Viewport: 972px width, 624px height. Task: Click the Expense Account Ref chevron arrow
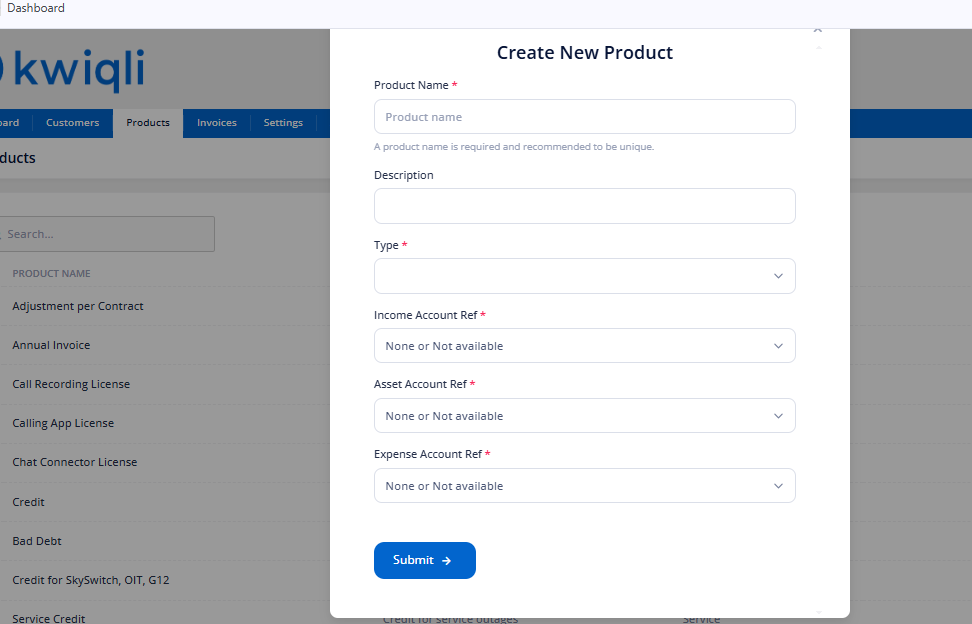[x=778, y=486]
